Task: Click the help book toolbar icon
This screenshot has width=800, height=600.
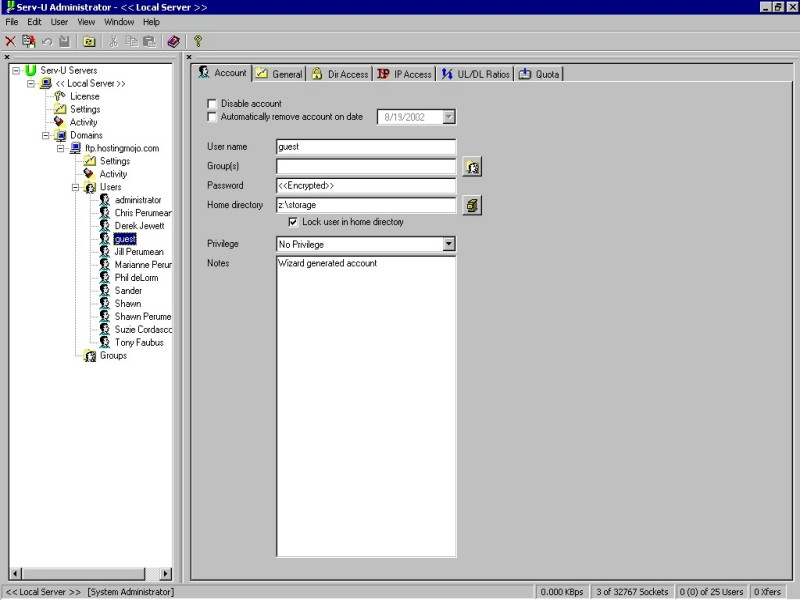Action: pos(173,41)
